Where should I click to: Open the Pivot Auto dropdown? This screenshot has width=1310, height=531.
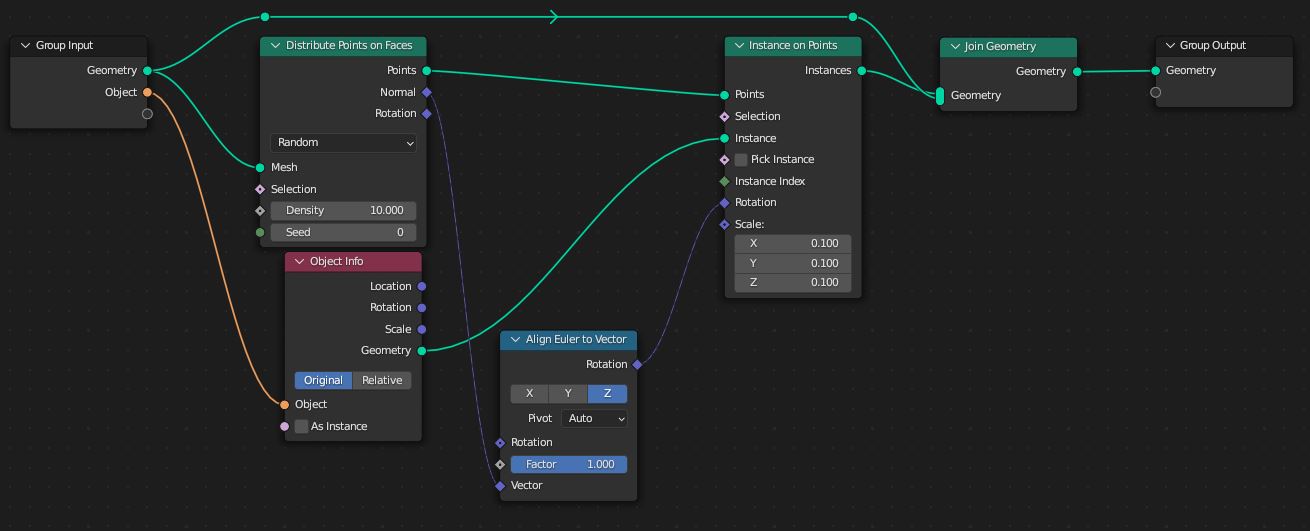tap(594, 419)
